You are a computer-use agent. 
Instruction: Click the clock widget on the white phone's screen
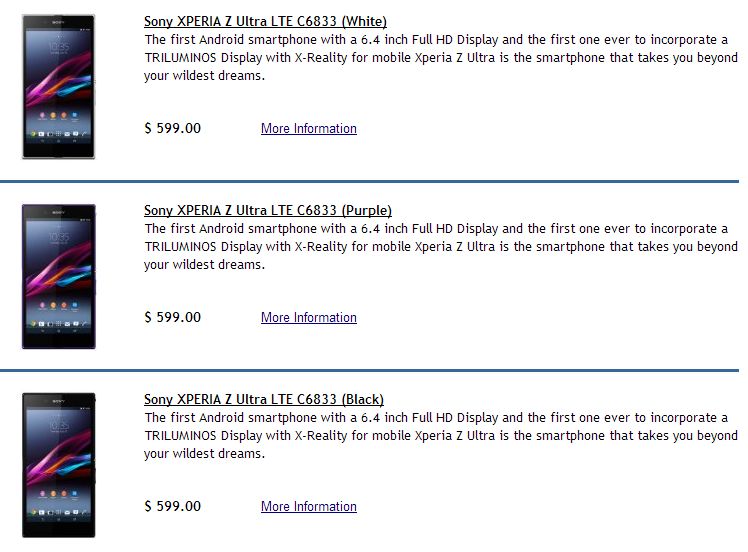pyautogui.click(x=58, y=48)
